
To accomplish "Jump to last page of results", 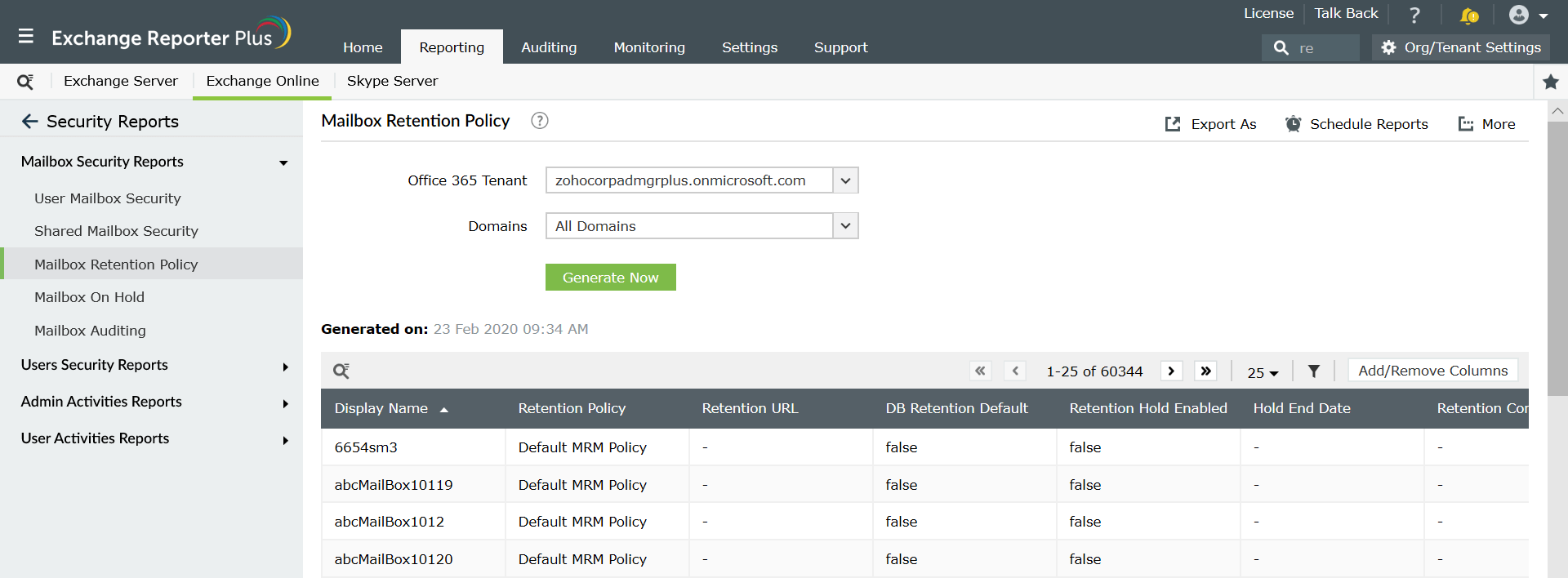I will point(1205,371).
